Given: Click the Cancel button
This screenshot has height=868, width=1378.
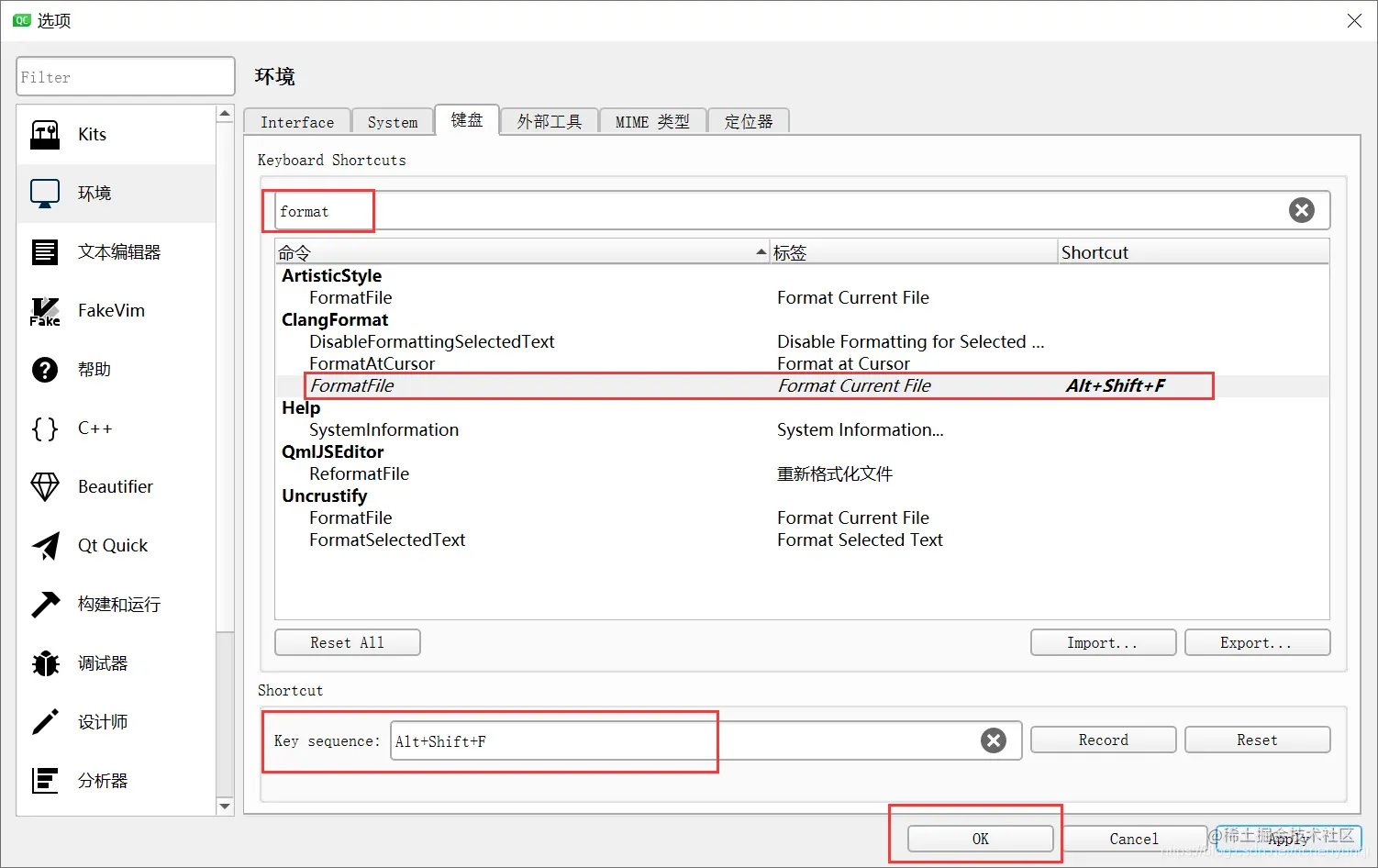Looking at the screenshot, I should 1134,839.
